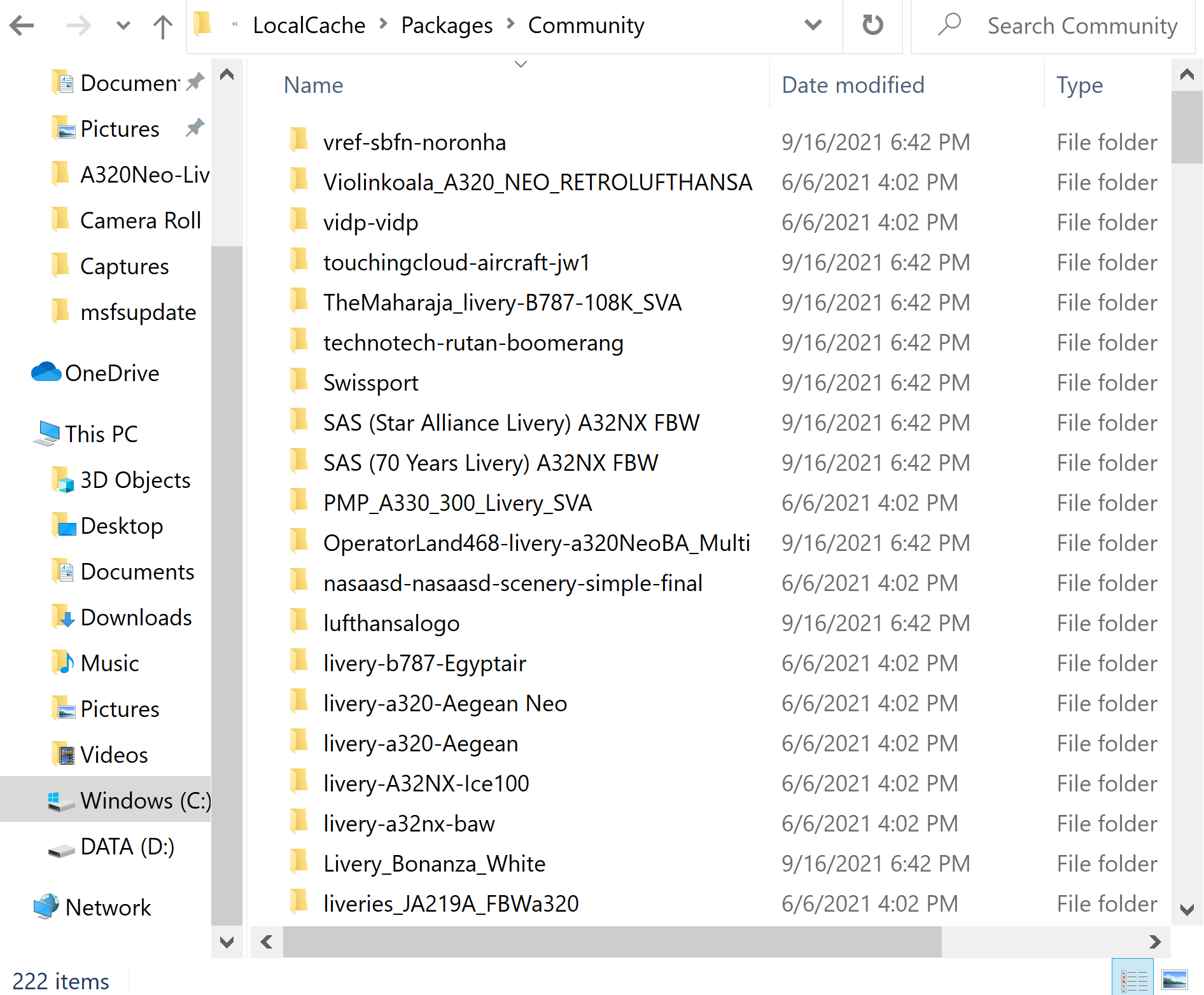Click the horizontal scrollbar right arrow

coord(1154,942)
